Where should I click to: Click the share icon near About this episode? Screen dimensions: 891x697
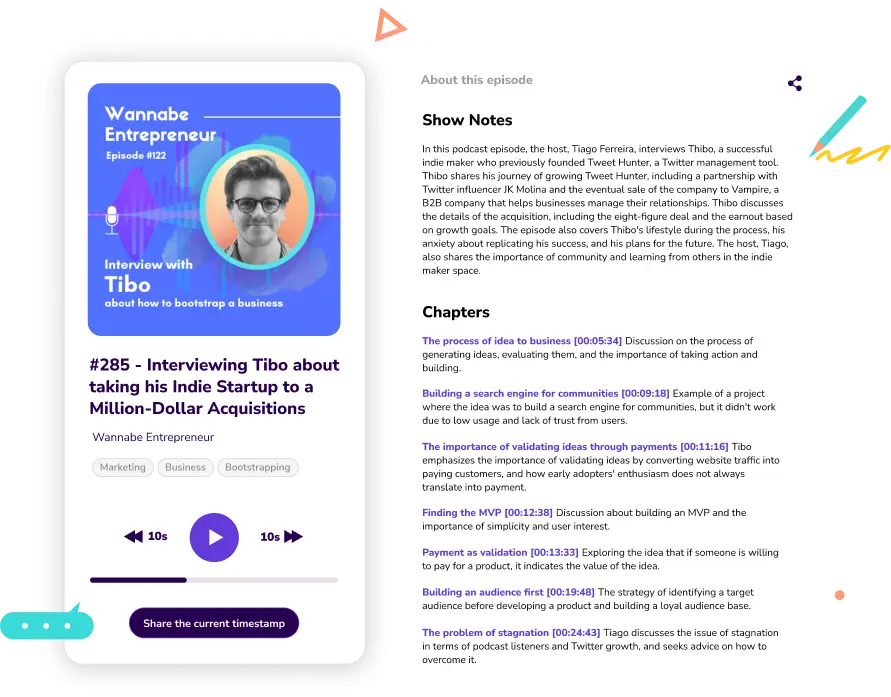(795, 83)
